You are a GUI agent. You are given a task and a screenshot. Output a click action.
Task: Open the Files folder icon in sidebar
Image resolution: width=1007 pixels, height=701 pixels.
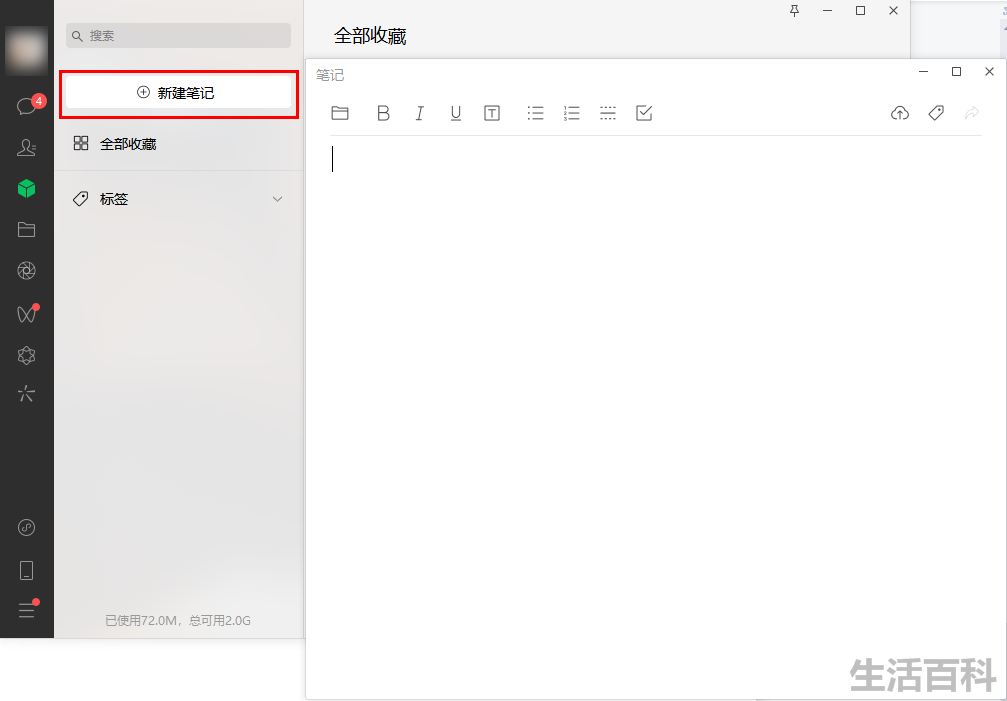(26, 229)
